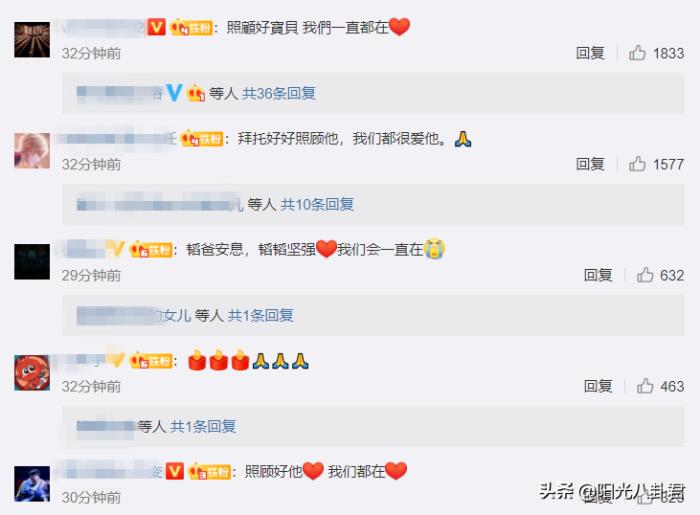
Task: Like the comment with 1833 likes
Action: tap(637, 53)
